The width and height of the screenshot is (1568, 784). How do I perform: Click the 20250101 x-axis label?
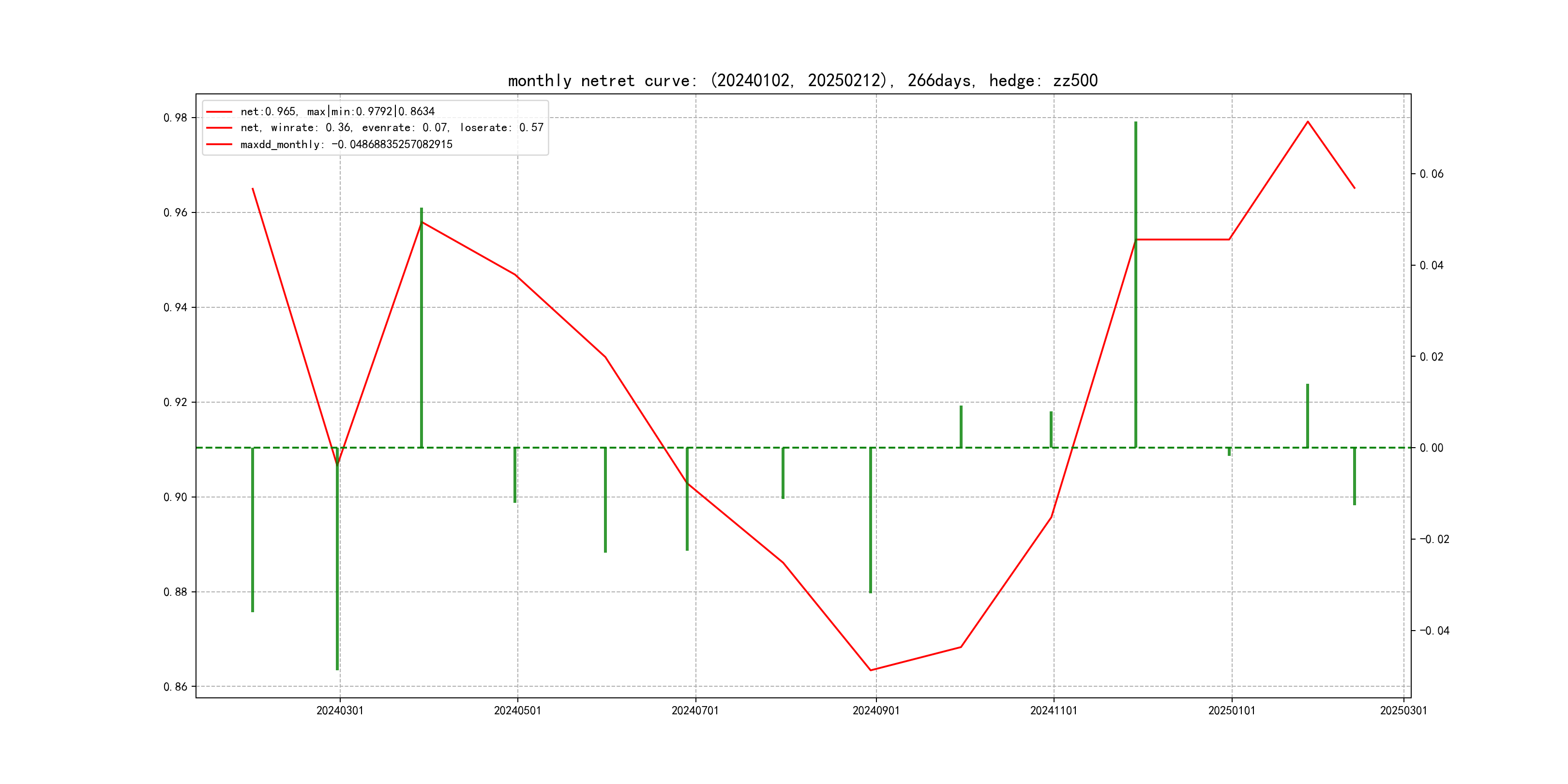(1231, 711)
